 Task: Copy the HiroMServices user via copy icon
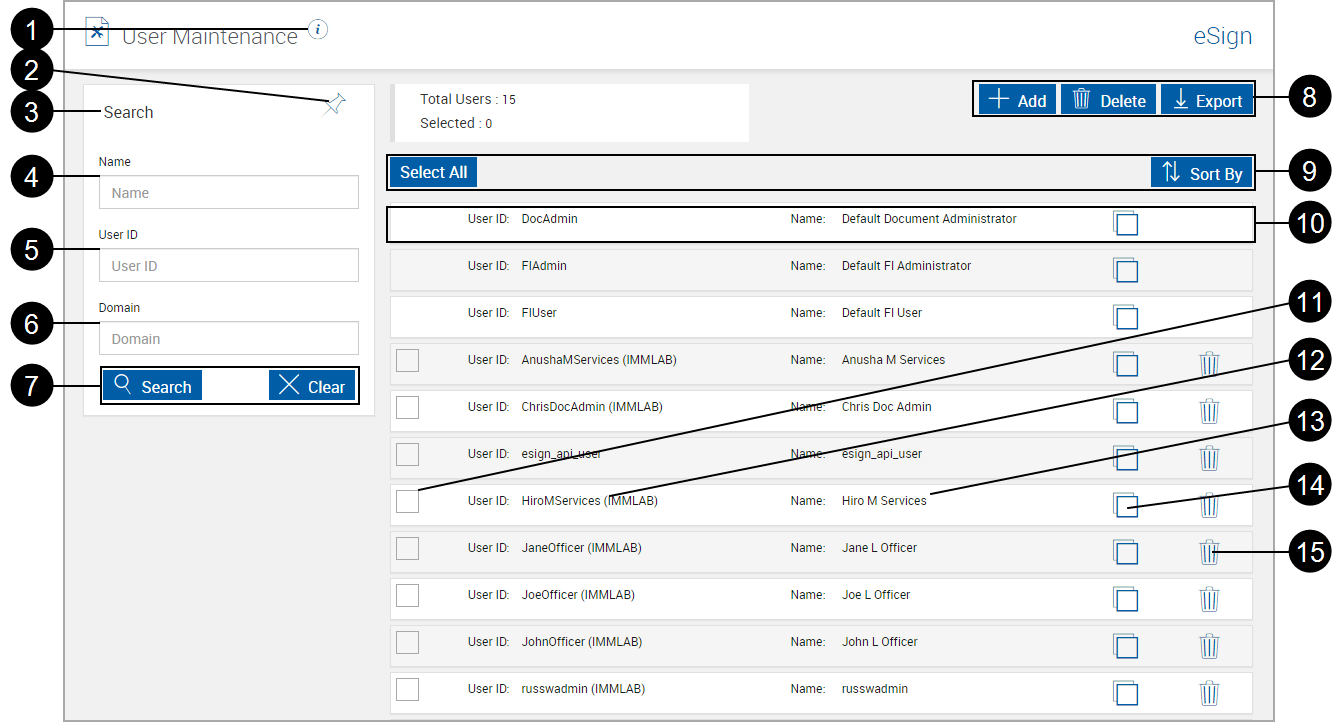tap(1125, 505)
